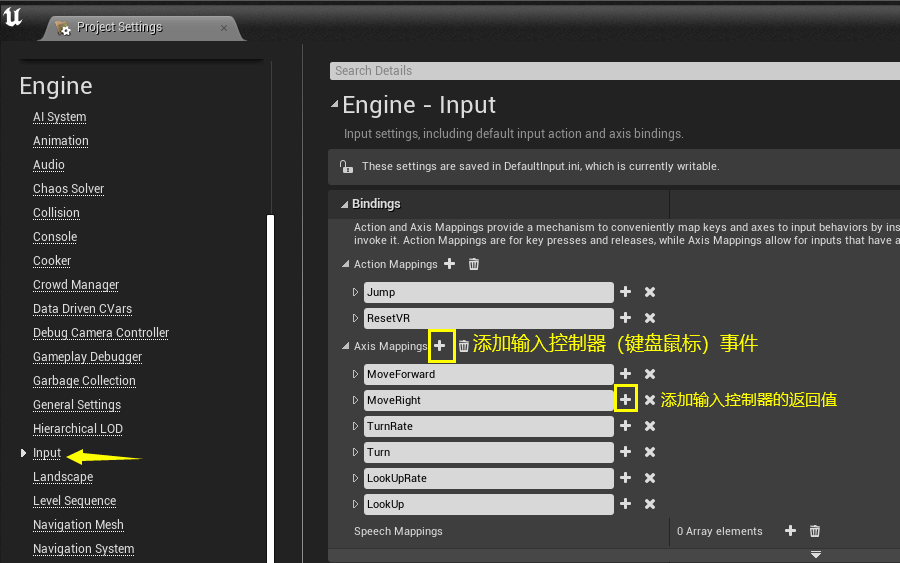Remove the TurnRate axis mapping
Screen dimensions: 900x563
[x=650, y=426]
